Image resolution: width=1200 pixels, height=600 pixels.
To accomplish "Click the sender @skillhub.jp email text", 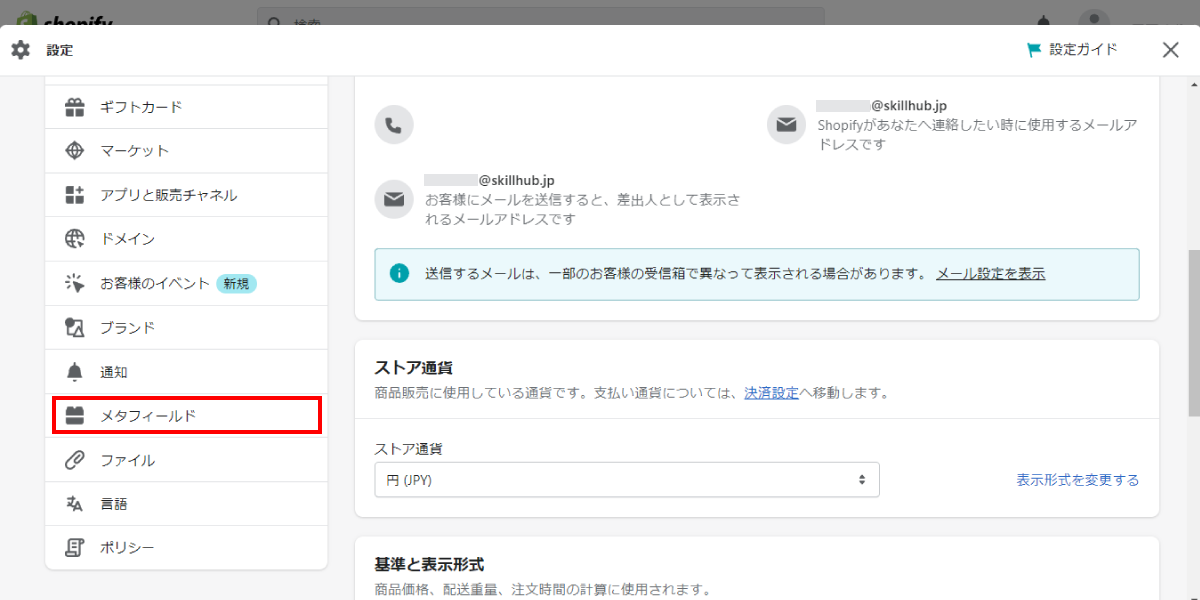I will [x=489, y=180].
